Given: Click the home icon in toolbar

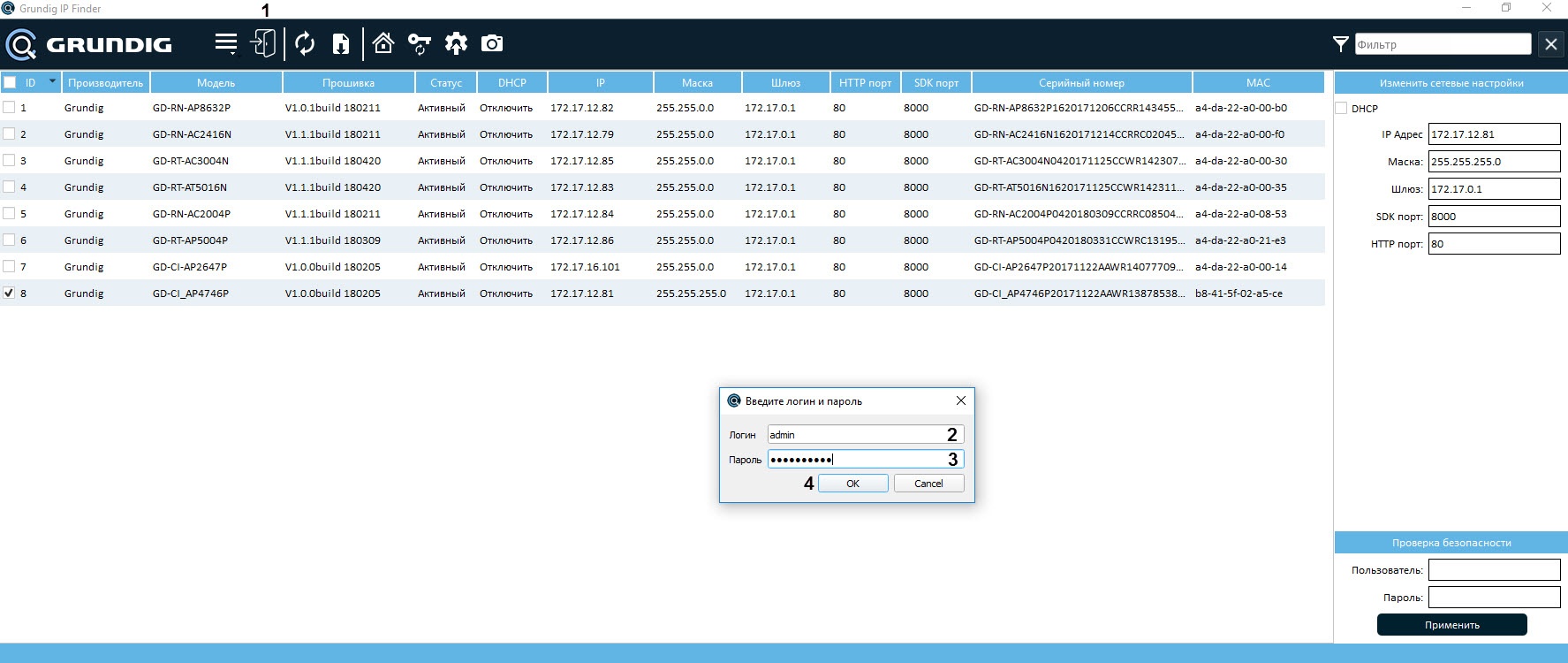Looking at the screenshot, I should tap(383, 43).
